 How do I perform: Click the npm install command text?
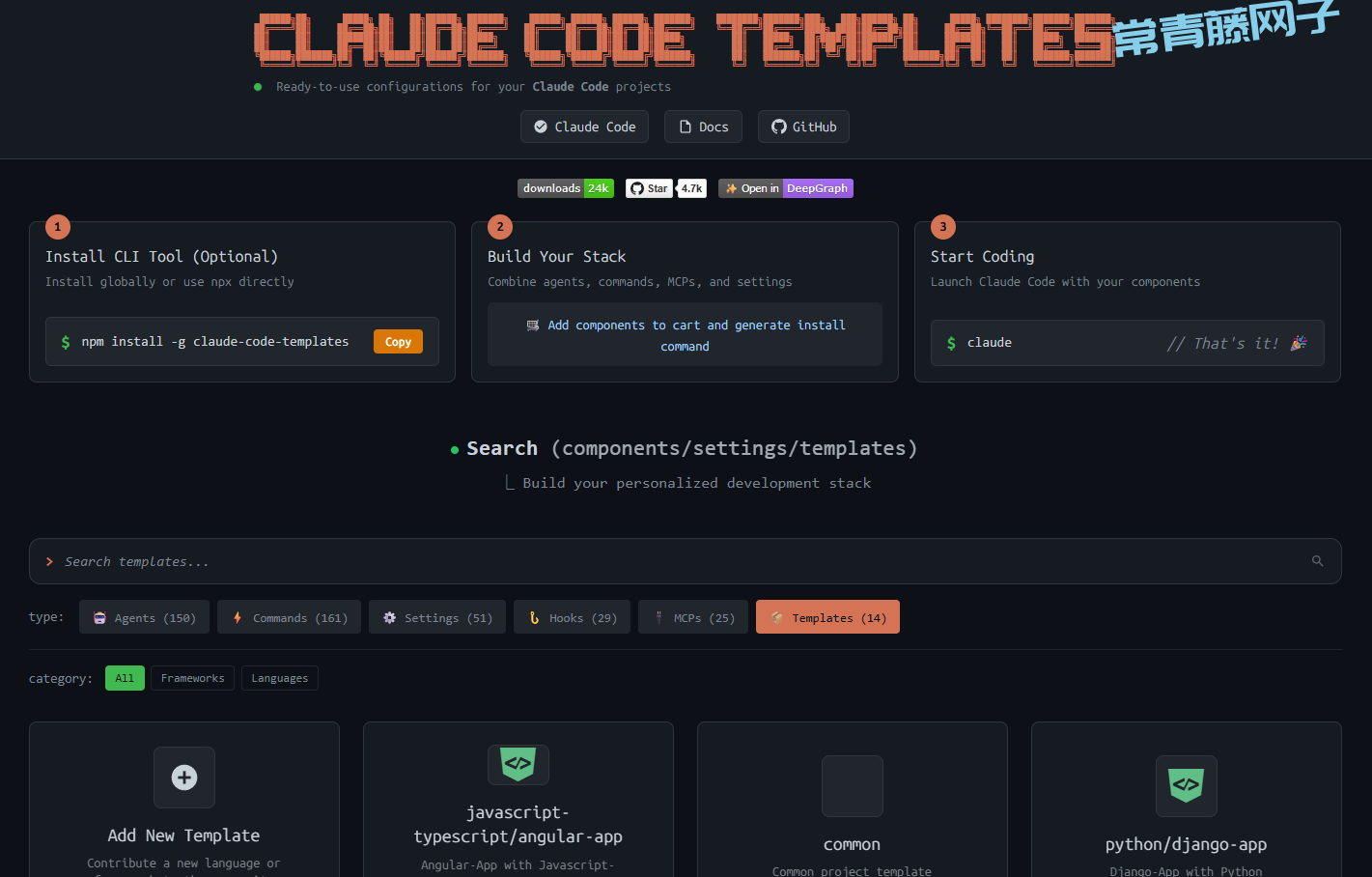pos(215,342)
